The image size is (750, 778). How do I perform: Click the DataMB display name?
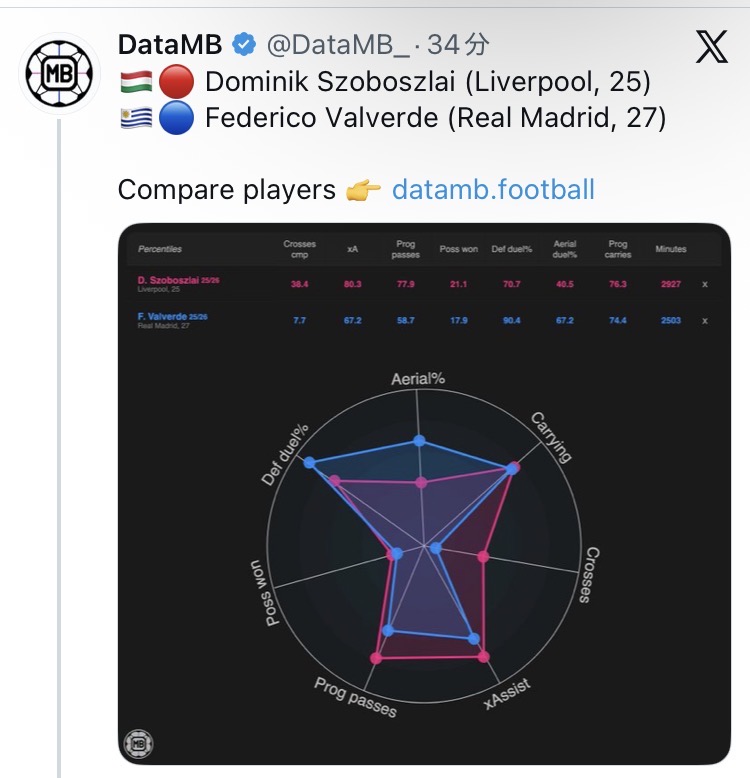169,45
